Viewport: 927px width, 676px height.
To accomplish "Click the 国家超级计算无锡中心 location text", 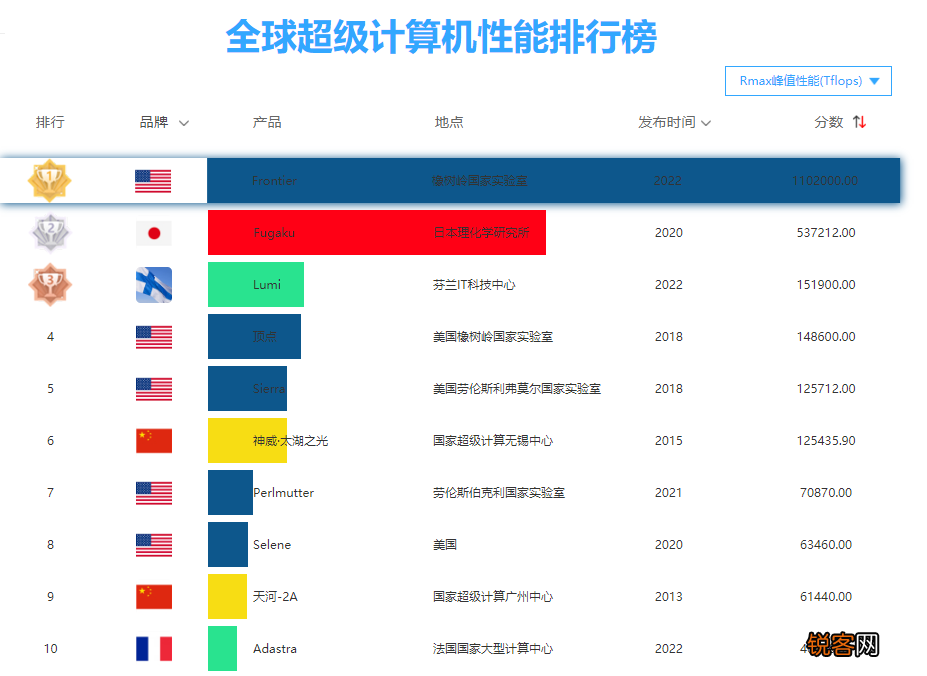I will pyautogui.click(x=492, y=441).
